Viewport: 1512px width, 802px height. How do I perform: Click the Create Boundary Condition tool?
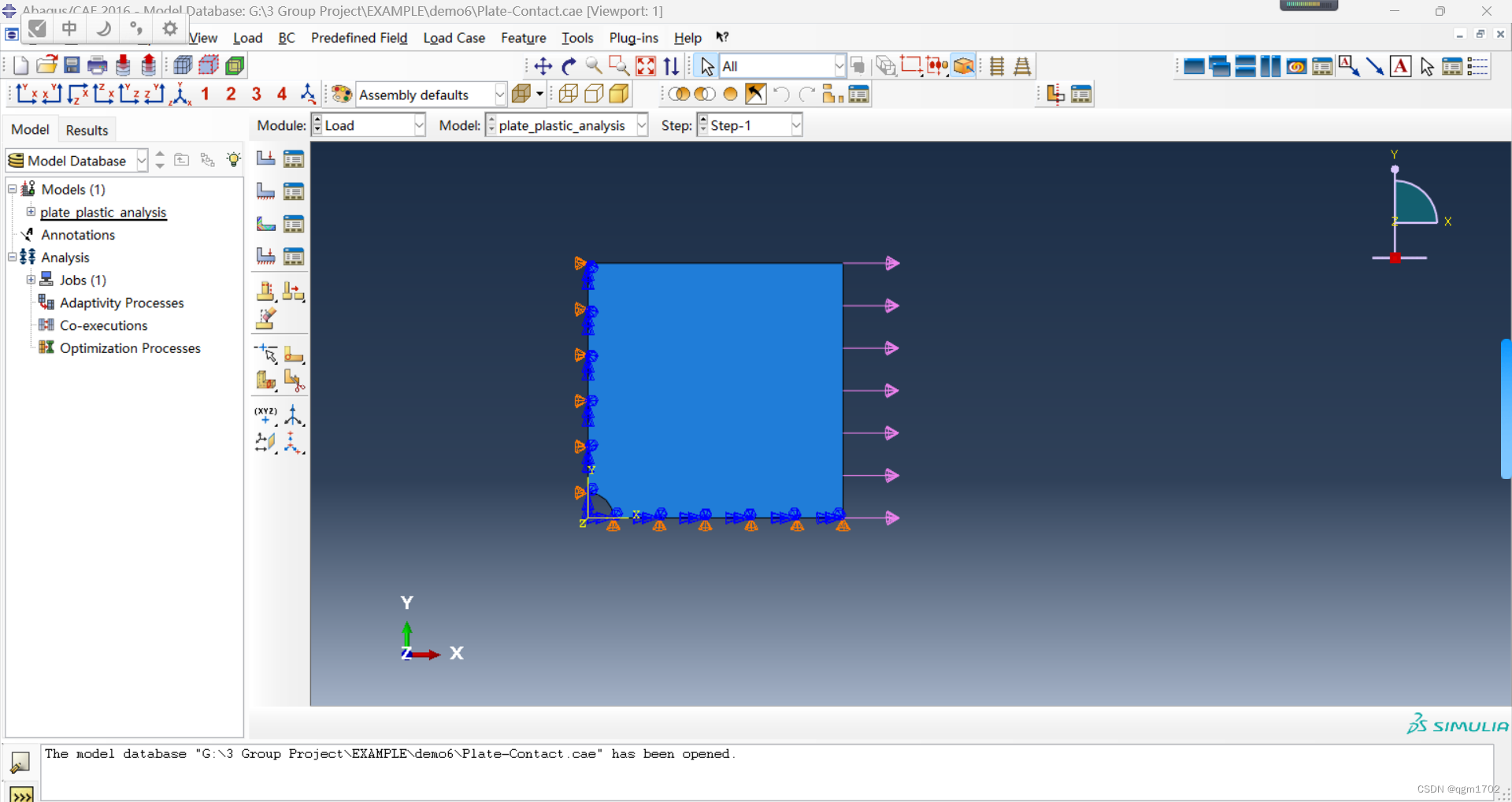(x=266, y=191)
